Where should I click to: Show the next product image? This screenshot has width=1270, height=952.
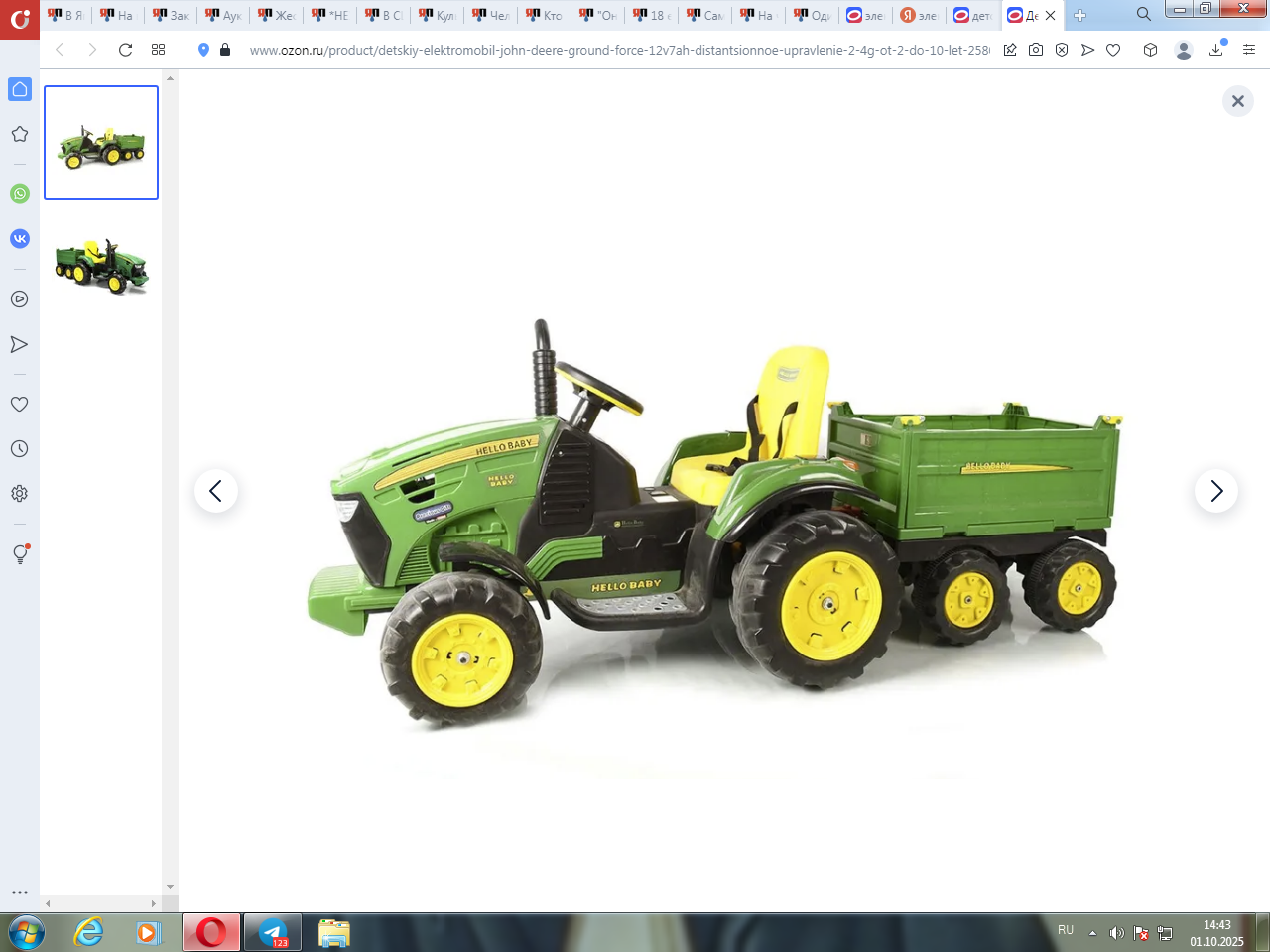pyautogui.click(x=1216, y=491)
